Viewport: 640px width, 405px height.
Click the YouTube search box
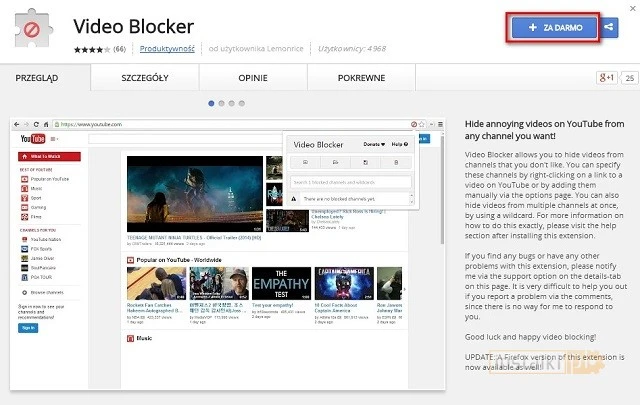click(x=186, y=139)
